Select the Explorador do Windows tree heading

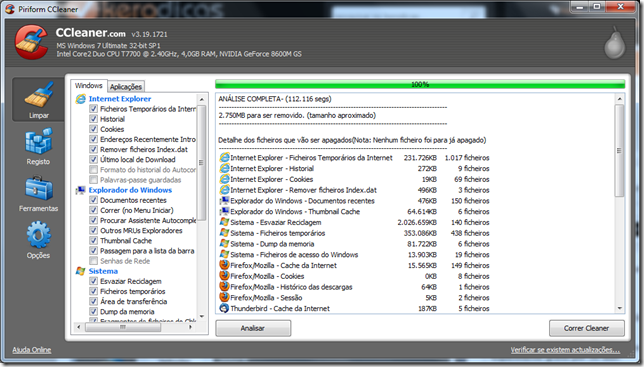130,190
